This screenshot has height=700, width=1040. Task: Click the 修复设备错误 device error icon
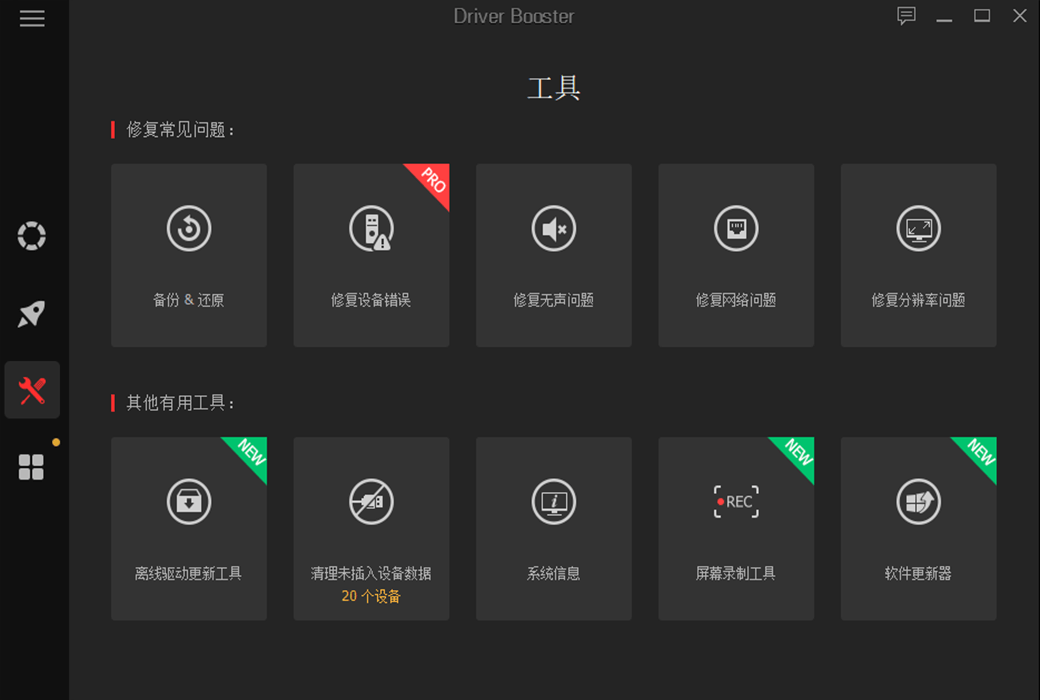point(371,229)
